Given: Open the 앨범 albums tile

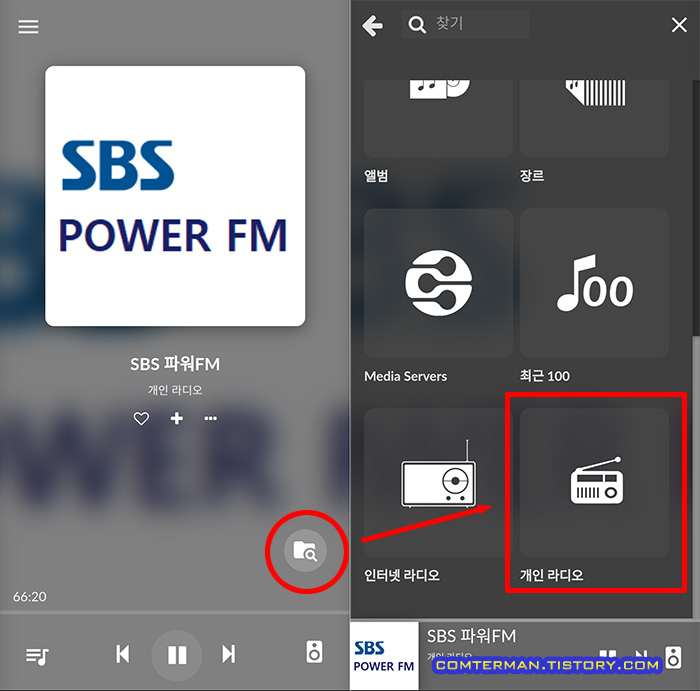Looking at the screenshot, I should 438,119.
